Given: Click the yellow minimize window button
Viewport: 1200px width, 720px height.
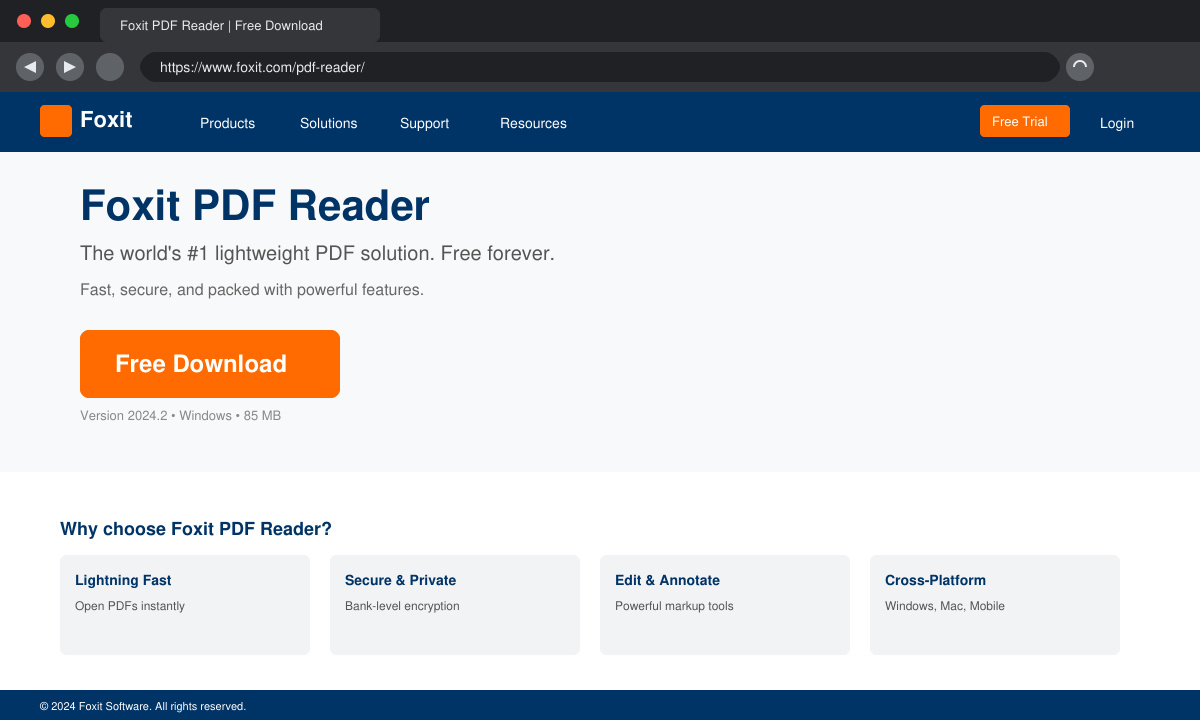Looking at the screenshot, I should click(48, 21).
